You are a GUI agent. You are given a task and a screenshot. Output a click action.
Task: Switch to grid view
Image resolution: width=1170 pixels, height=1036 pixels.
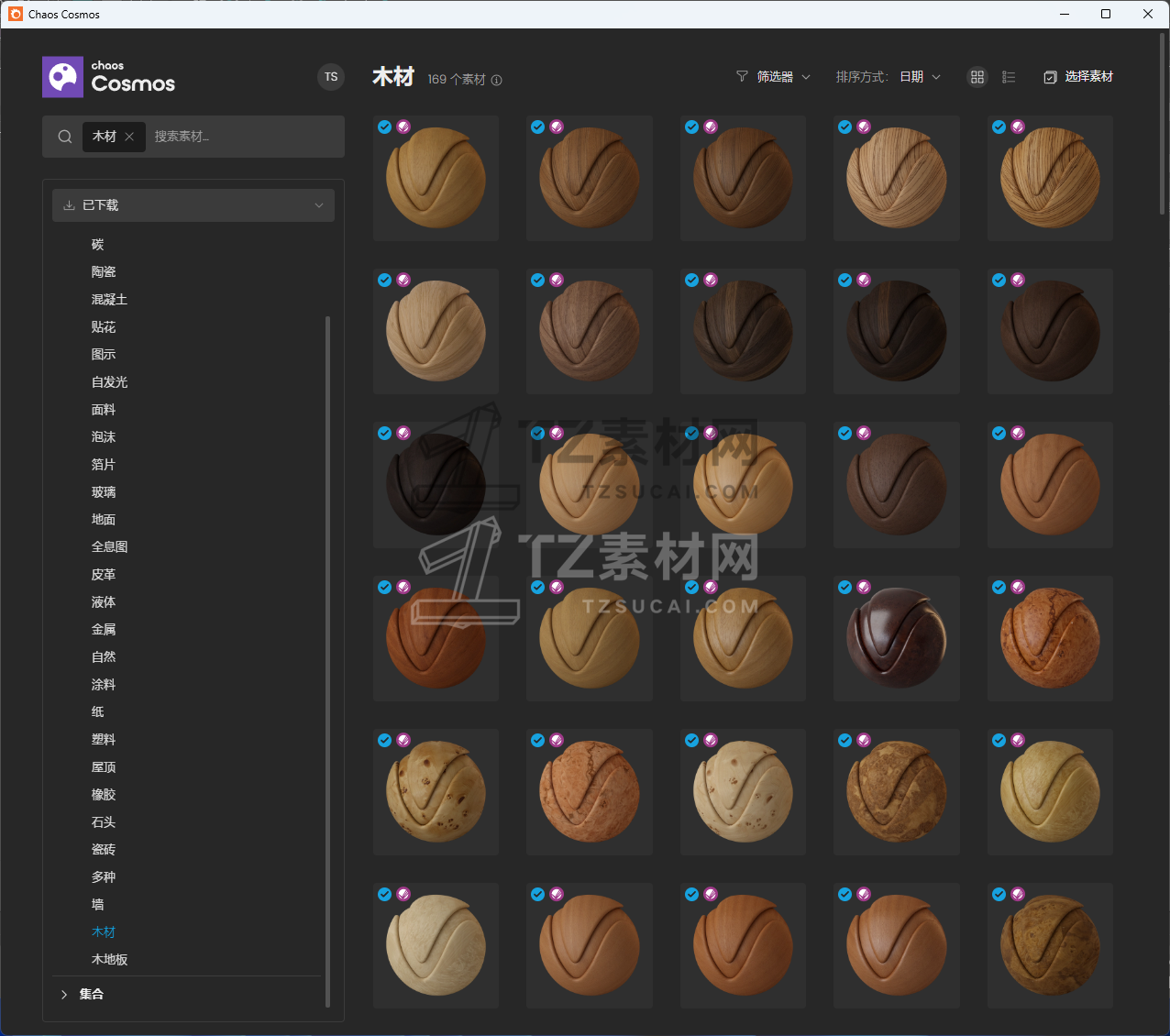click(x=977, y=77)
